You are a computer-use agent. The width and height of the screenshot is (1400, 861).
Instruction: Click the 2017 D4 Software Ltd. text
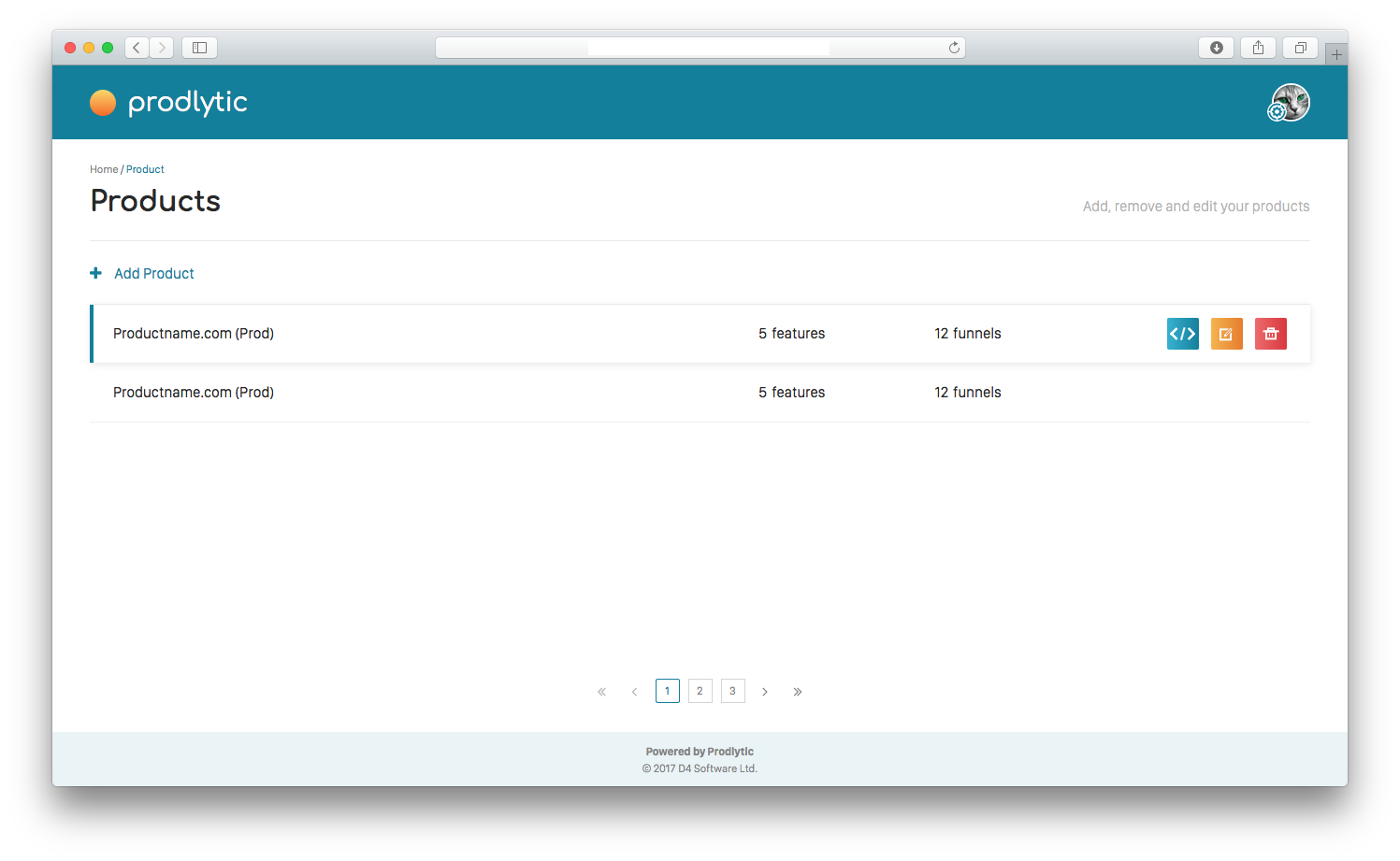coord(700,768)
